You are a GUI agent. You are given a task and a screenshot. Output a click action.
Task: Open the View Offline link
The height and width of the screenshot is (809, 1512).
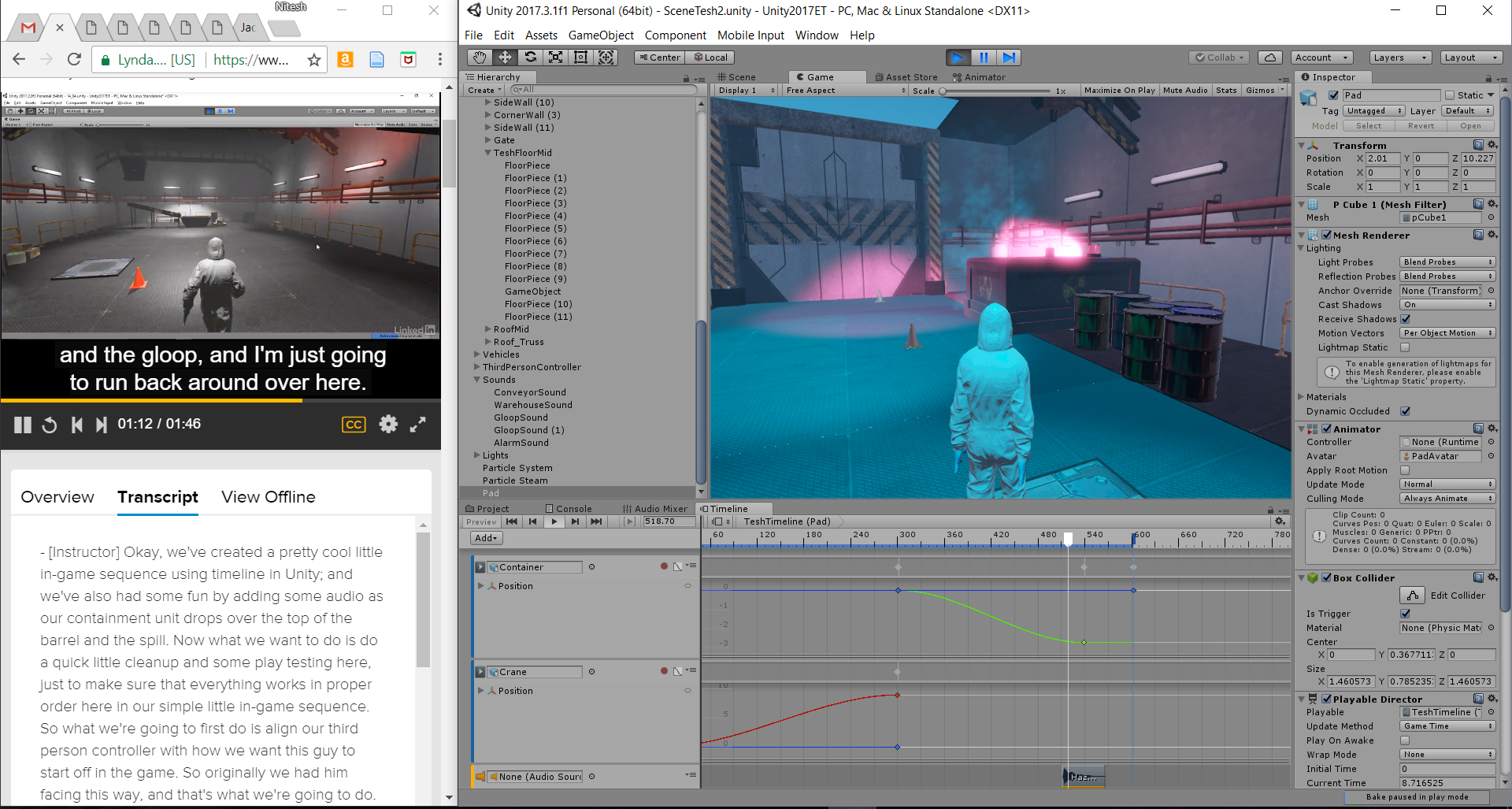(x=269, y=497)
